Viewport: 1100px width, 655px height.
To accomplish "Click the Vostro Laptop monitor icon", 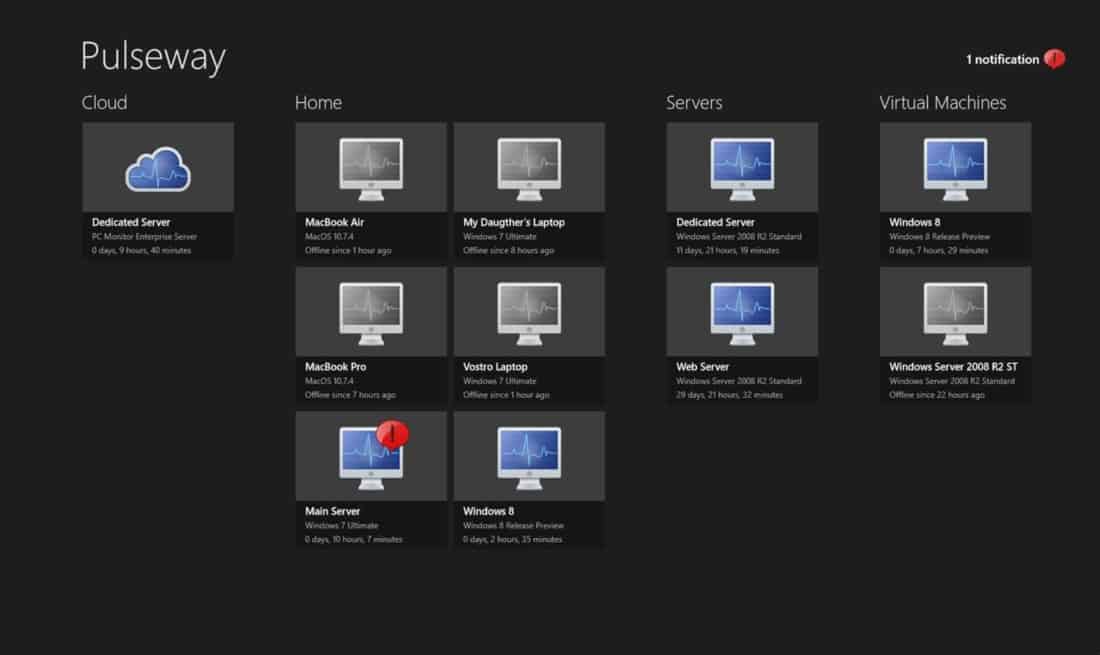I will click(529, 311).
